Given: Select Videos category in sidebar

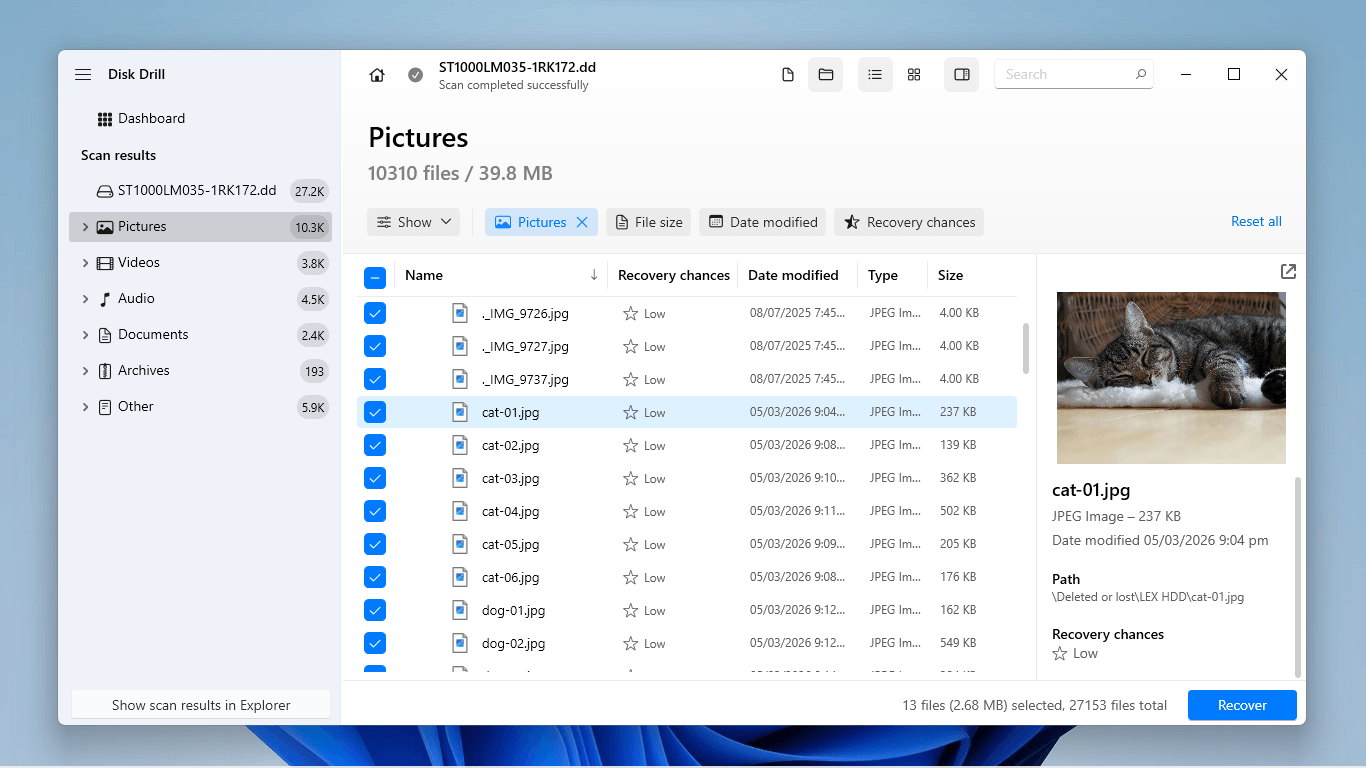Looking at the screenshot, I should click(200, 263).
